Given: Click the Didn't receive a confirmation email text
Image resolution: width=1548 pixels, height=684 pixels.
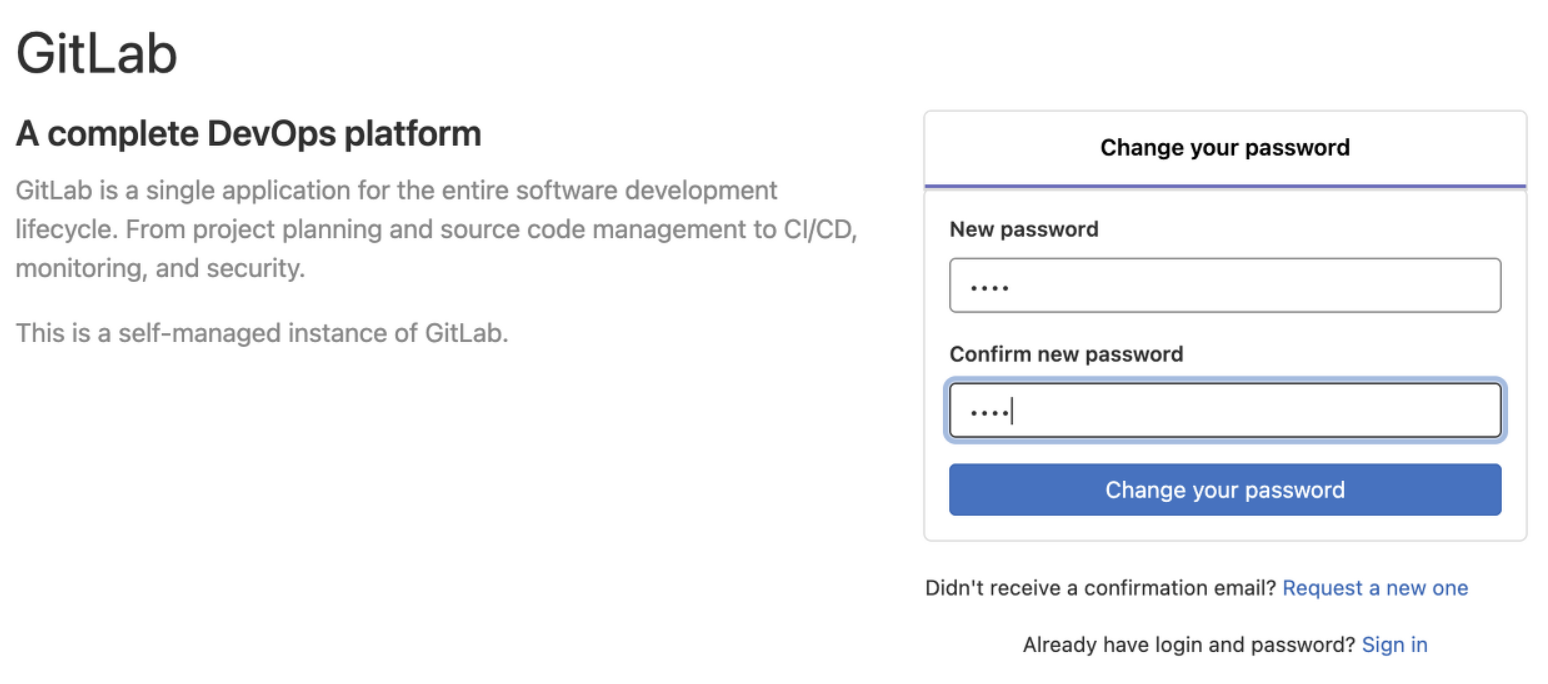Looking at the screenshot, I should coord(1101,588).
